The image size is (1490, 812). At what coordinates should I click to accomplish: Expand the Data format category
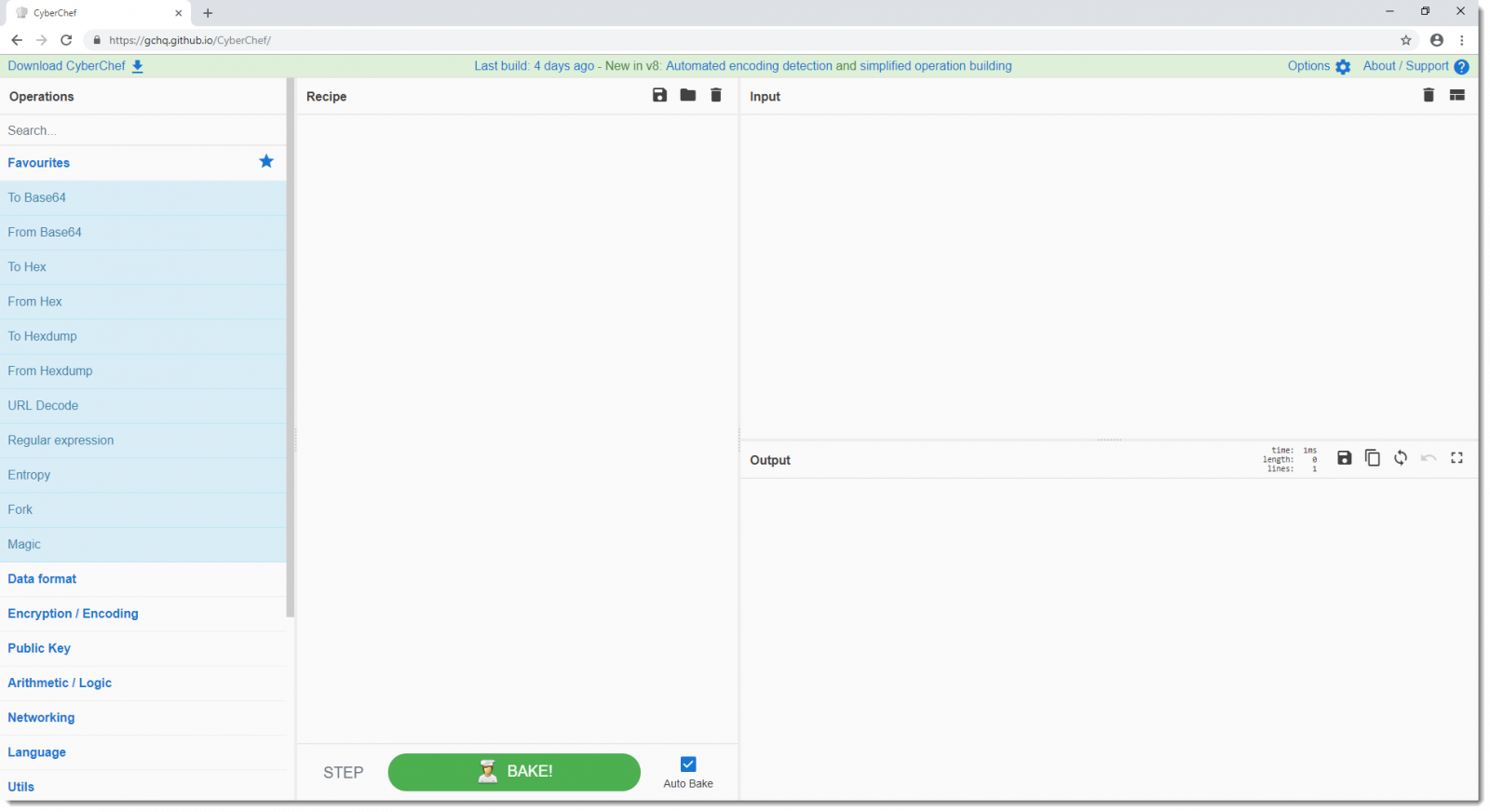coord(143,579)
